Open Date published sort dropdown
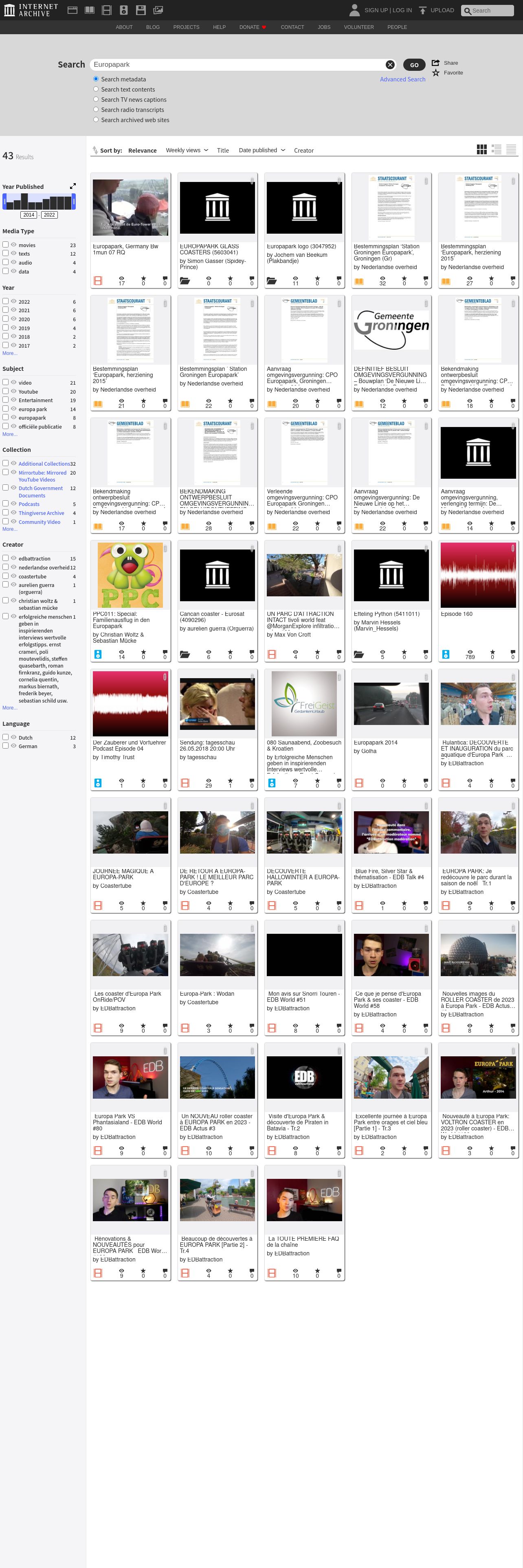 click(x=262, y=150)
